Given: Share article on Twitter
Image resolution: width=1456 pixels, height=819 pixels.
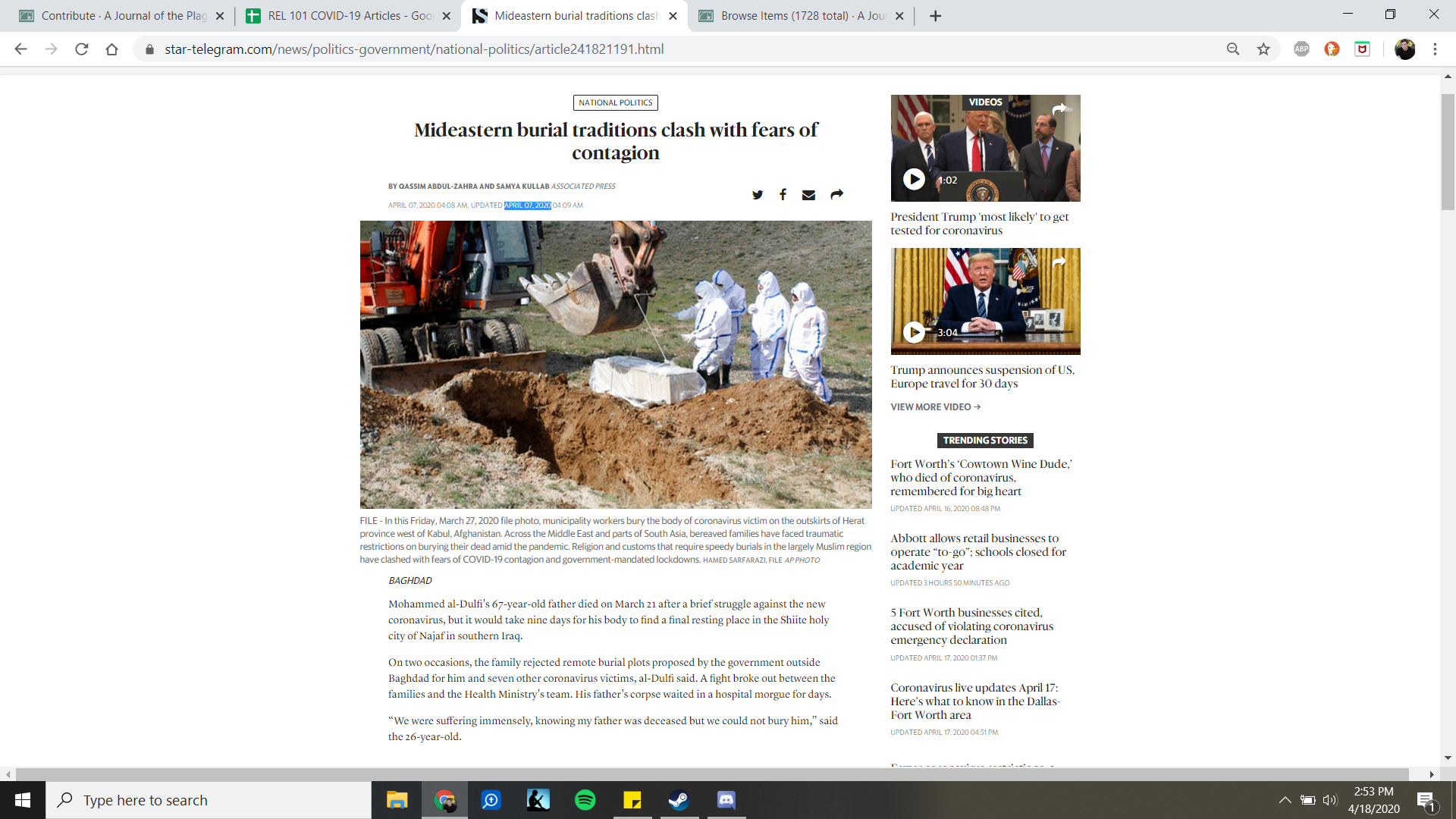Looking at the screenshot, I should point(757,195).
